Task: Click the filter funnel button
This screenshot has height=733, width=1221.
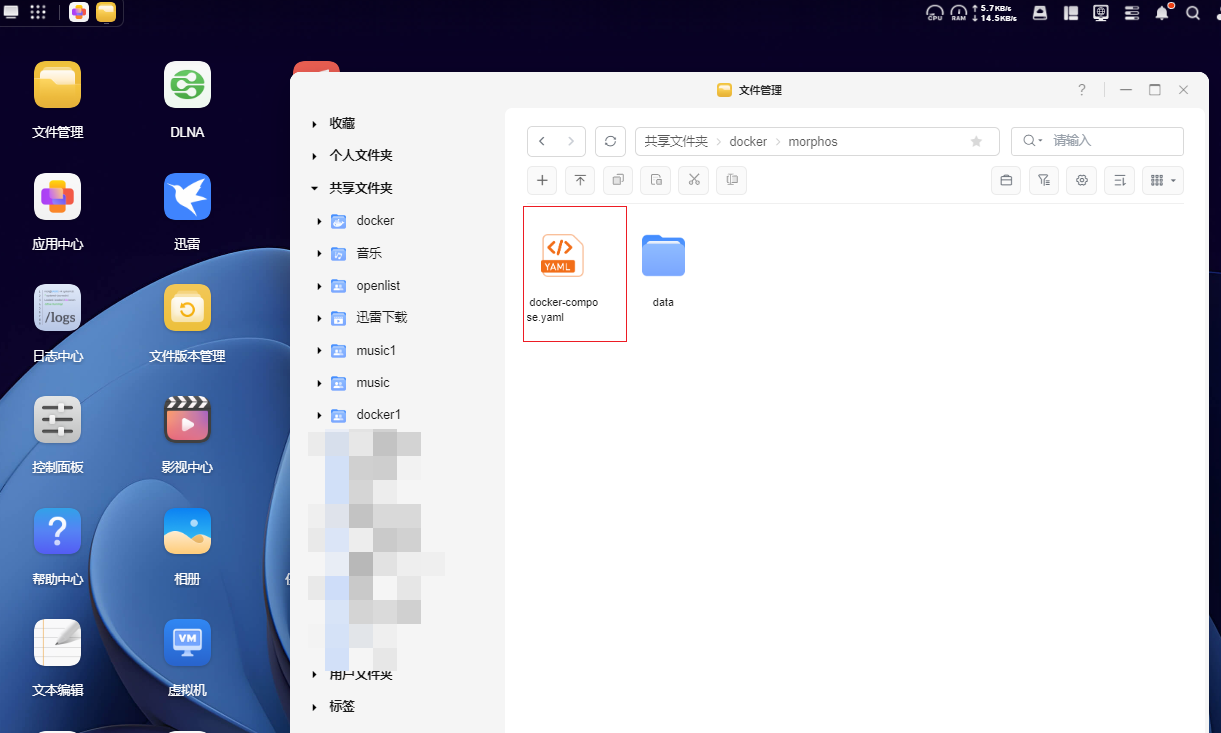Action: coord(1044,180)
